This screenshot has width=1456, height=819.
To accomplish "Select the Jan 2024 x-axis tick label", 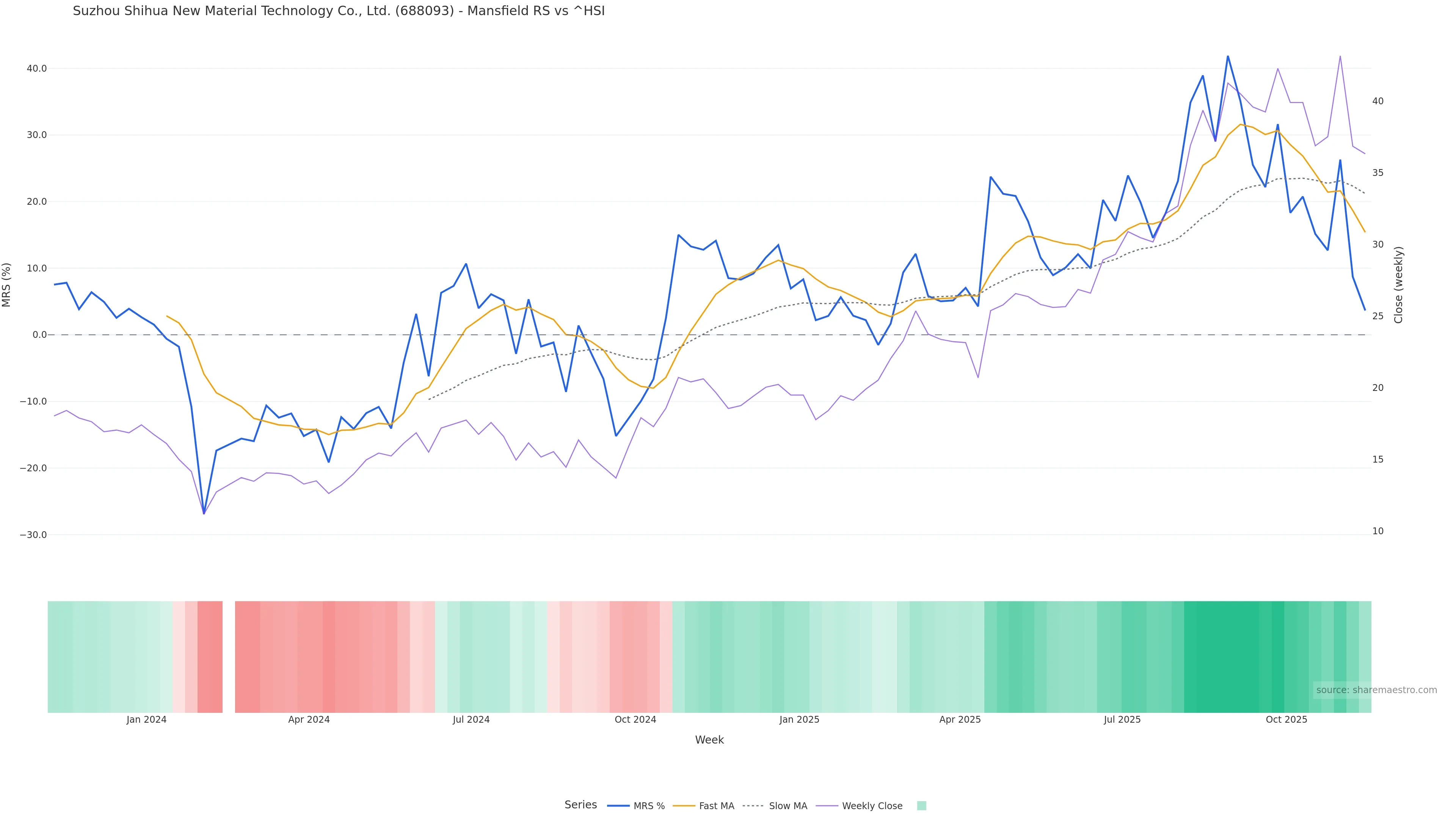I will point(146,720).
